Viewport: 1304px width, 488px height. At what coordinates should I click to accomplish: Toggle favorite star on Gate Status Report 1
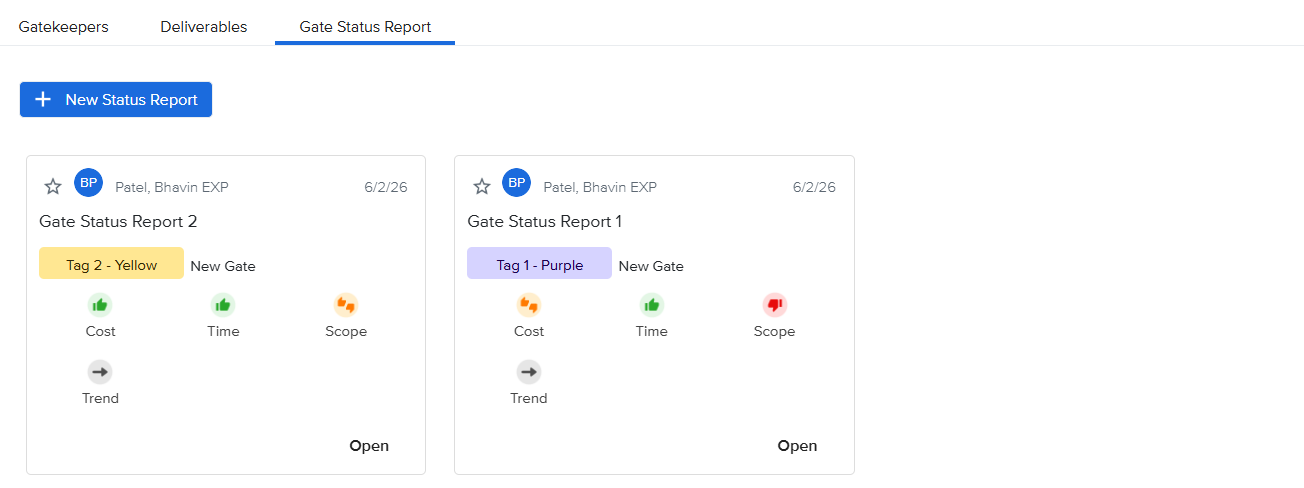[x=481, y=186]
